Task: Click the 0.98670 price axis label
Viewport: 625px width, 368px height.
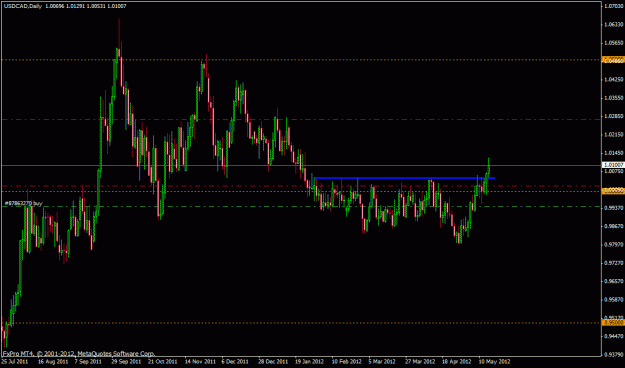Action: coord(614,226)
